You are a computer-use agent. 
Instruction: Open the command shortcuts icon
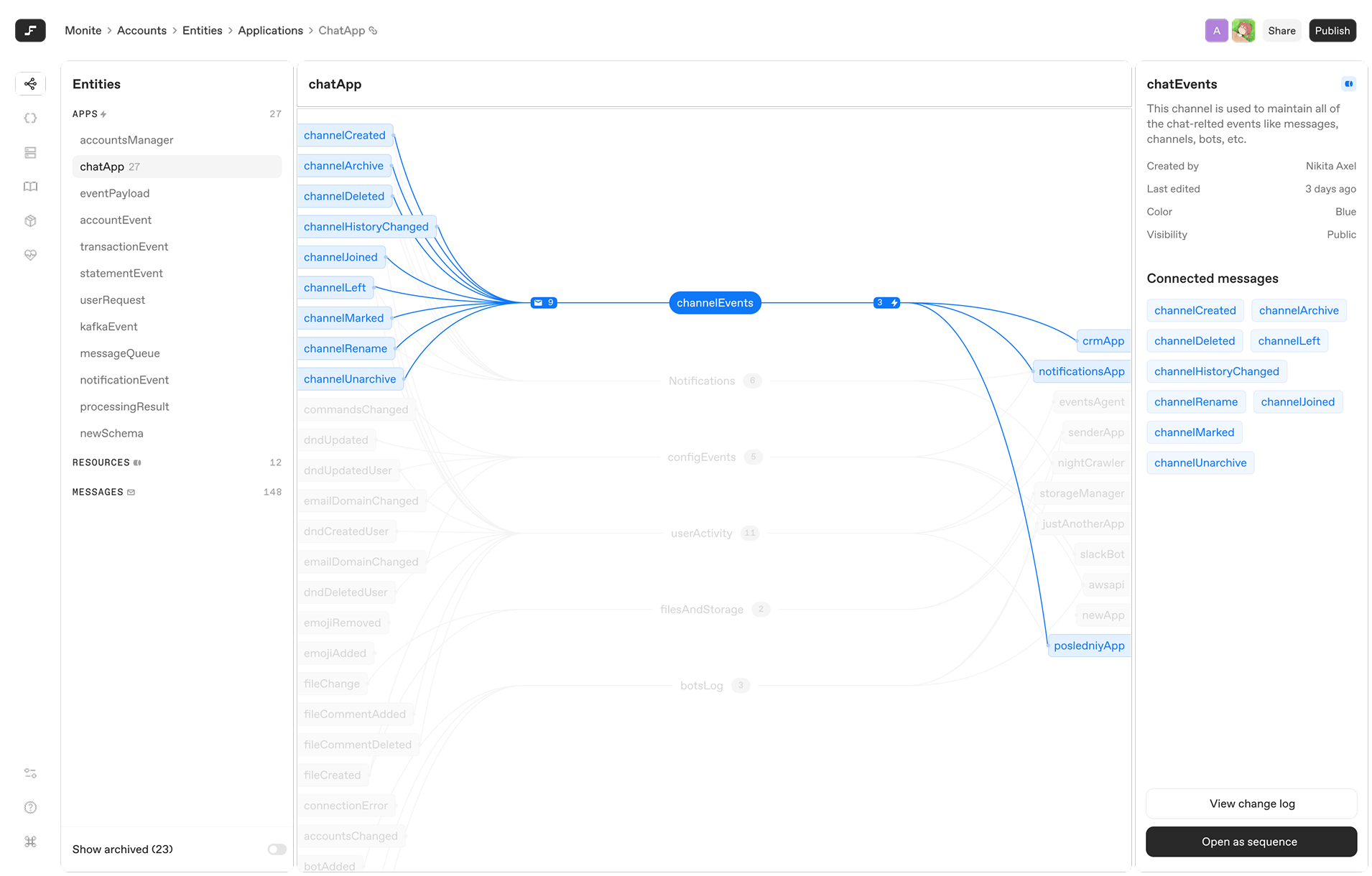30,842
